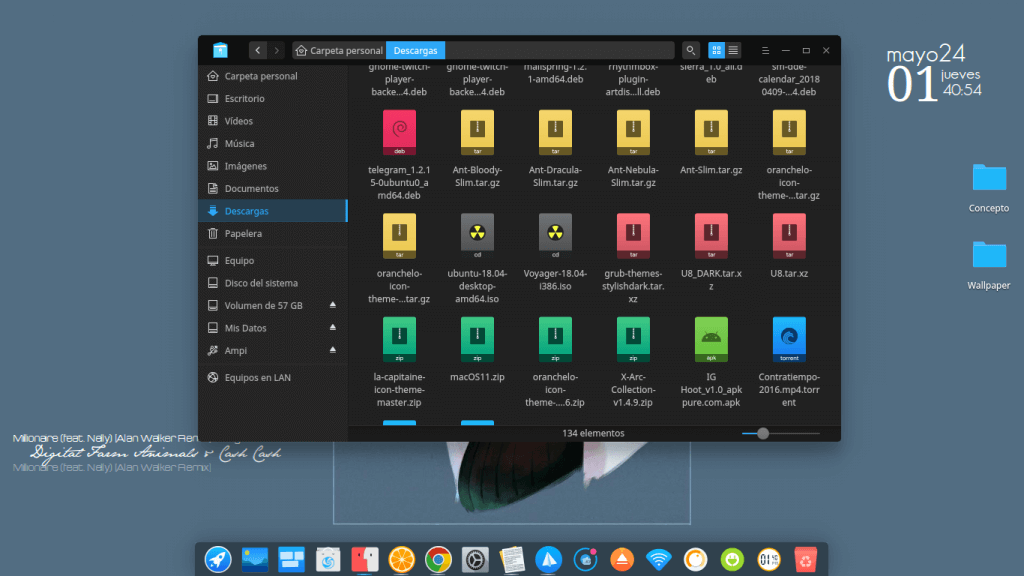Open Google Chrome from the dock
Image resolution: width=1024 pixels, height=576 pixels.
tap(436, 559)
